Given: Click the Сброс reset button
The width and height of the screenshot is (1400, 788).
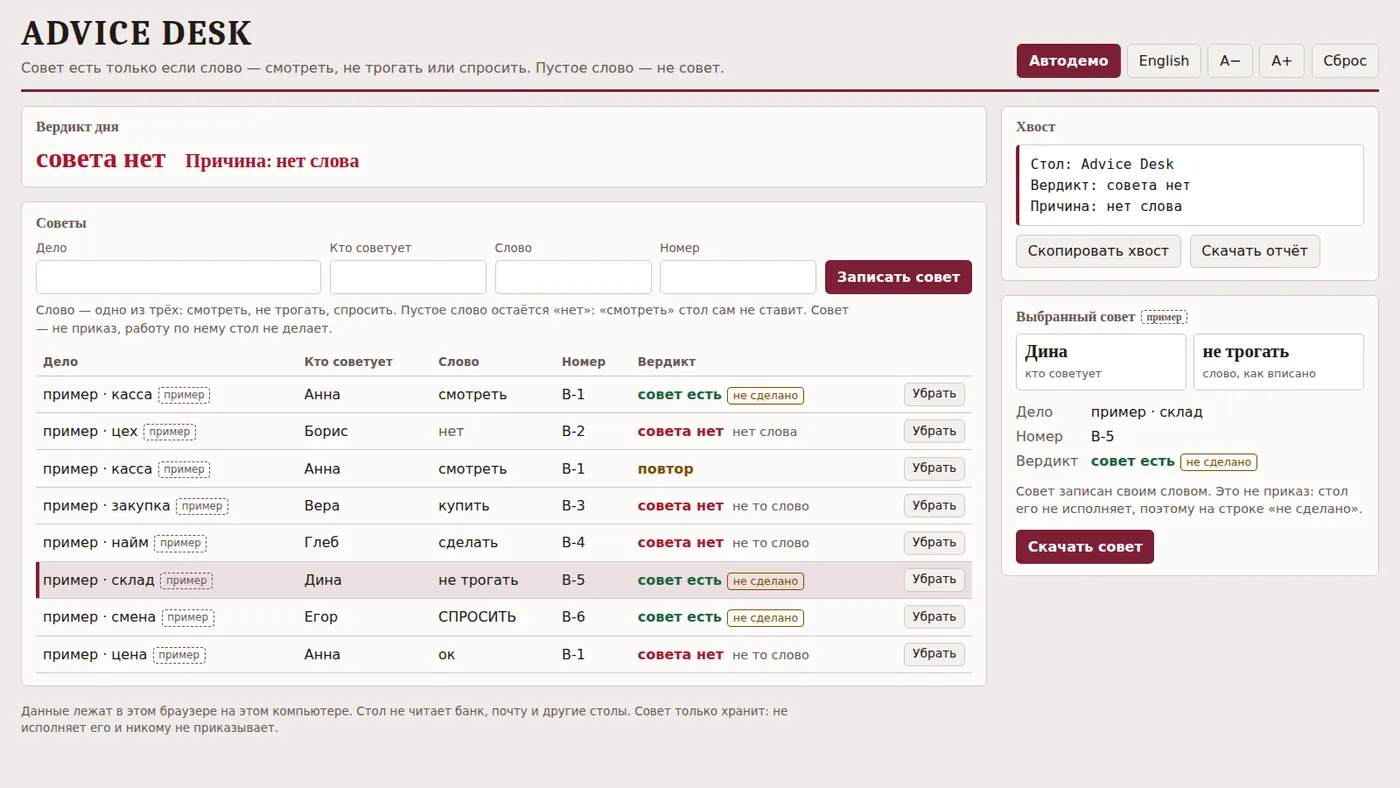Looking at the screenshot, I should (1345, 61).
